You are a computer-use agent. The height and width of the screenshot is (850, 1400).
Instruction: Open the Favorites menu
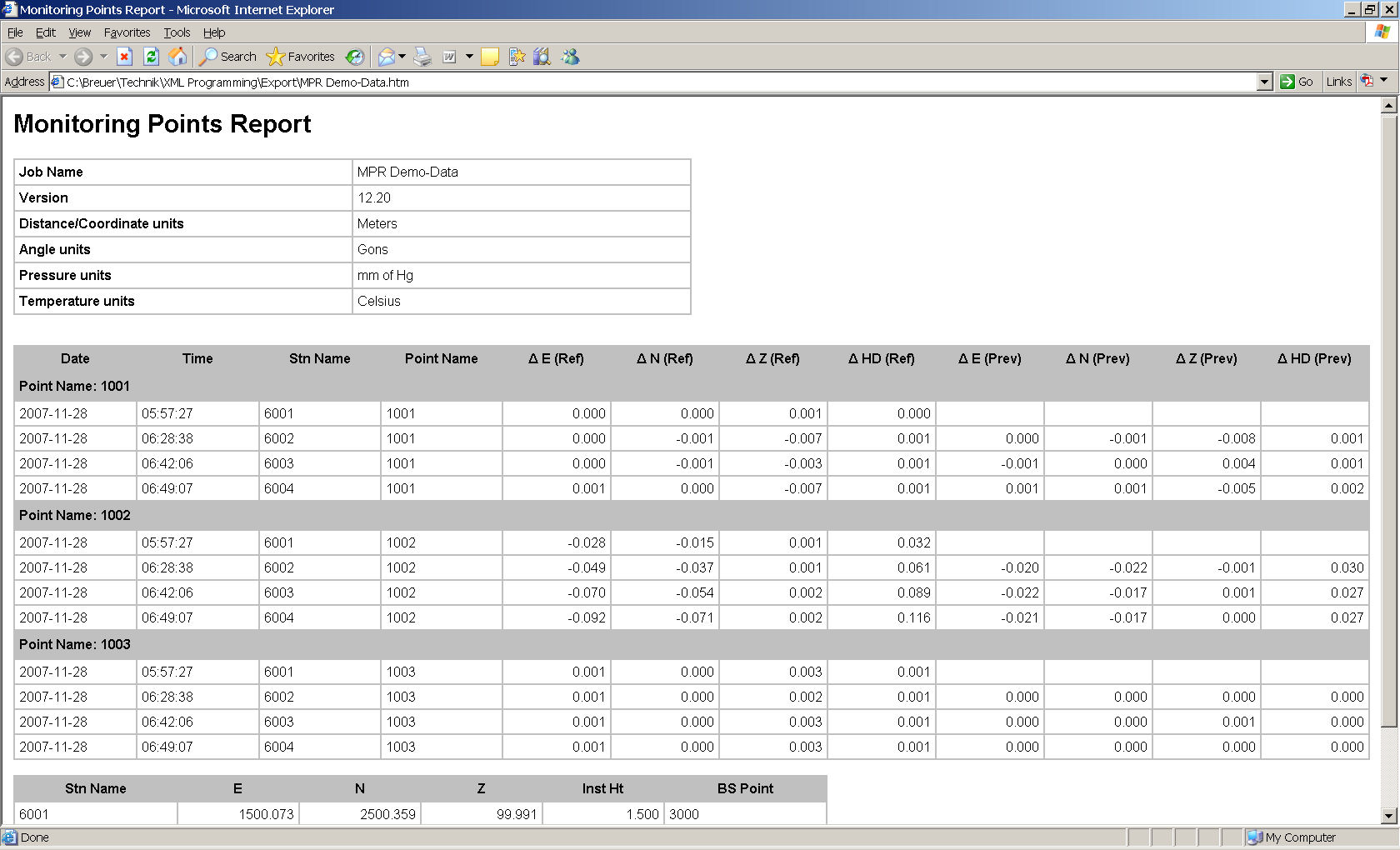tap(127, 32)
